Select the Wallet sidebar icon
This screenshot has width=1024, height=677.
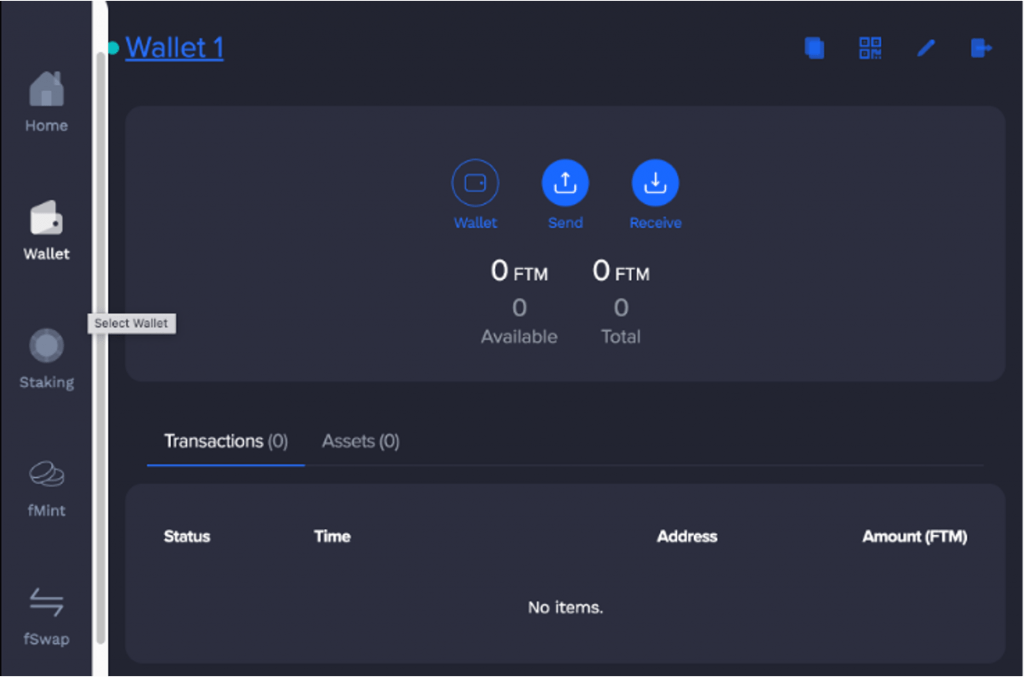click(x=46, y=228)
